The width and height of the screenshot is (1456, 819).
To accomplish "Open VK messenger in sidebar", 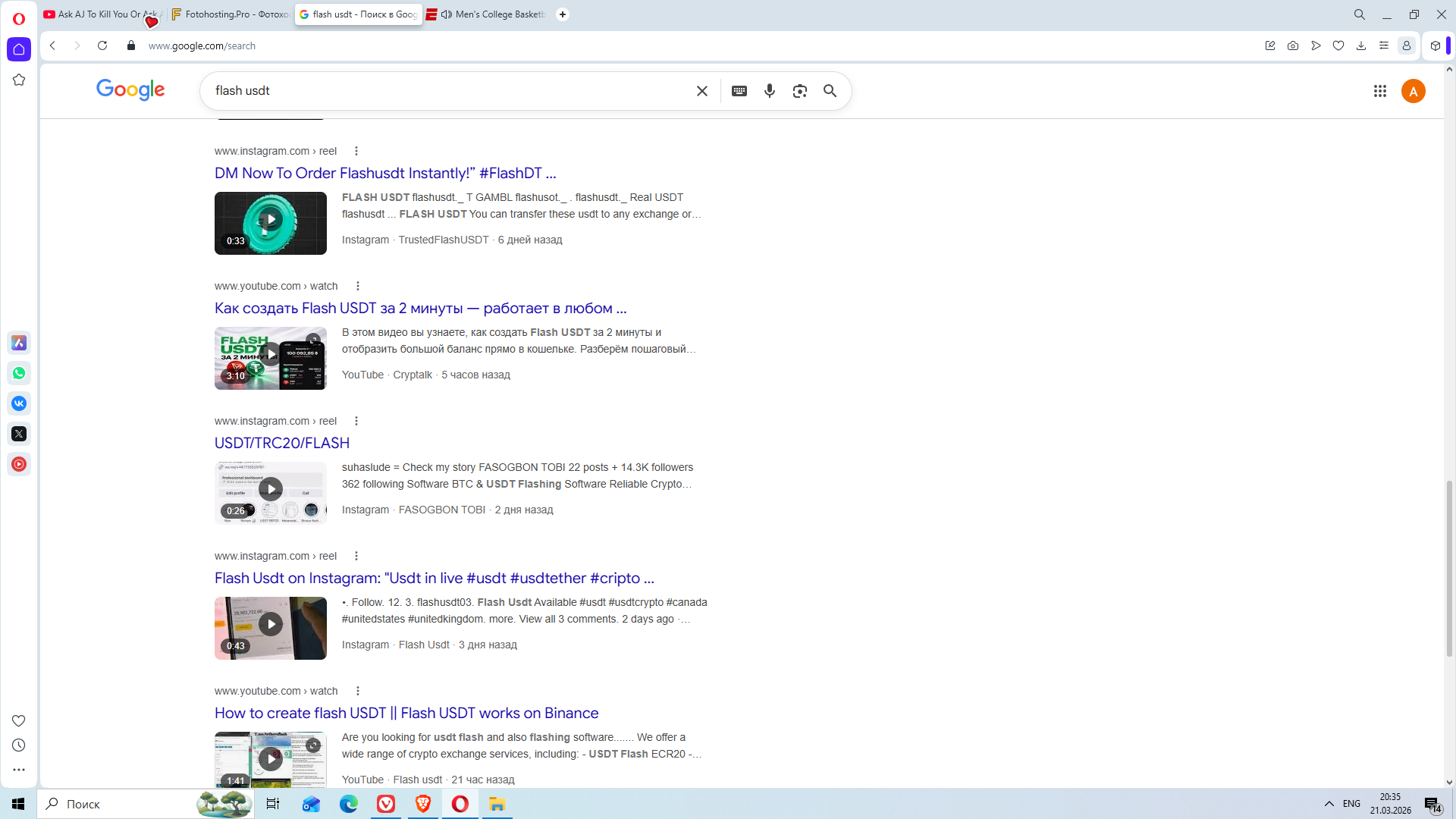I will [19, 403].
